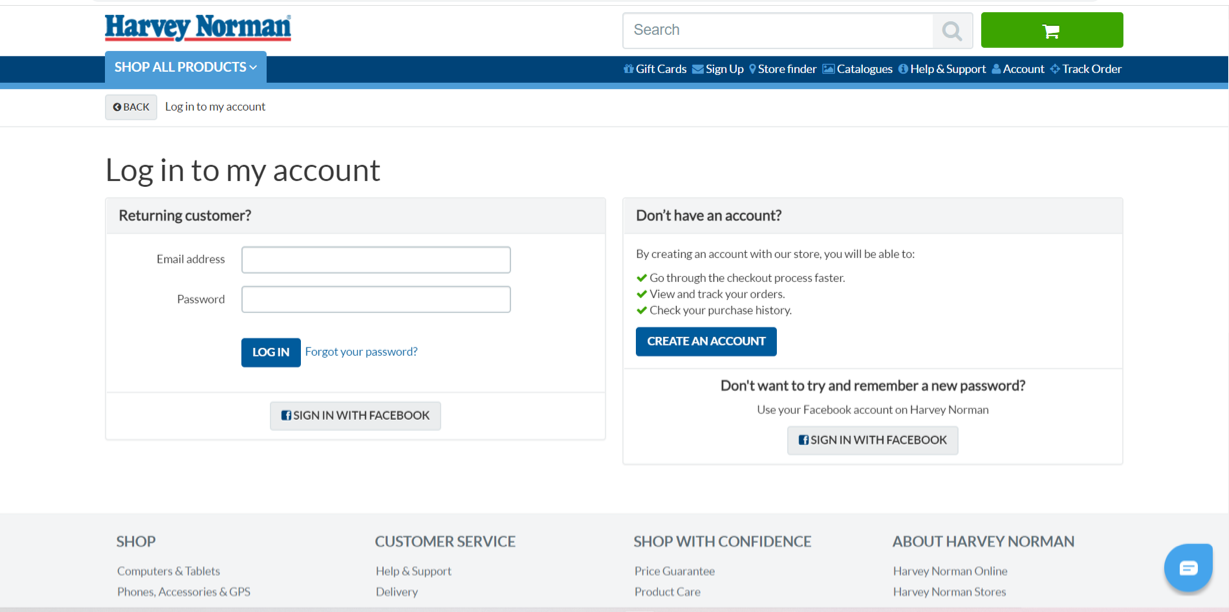Click into the Email address field

tap(376, 260)
